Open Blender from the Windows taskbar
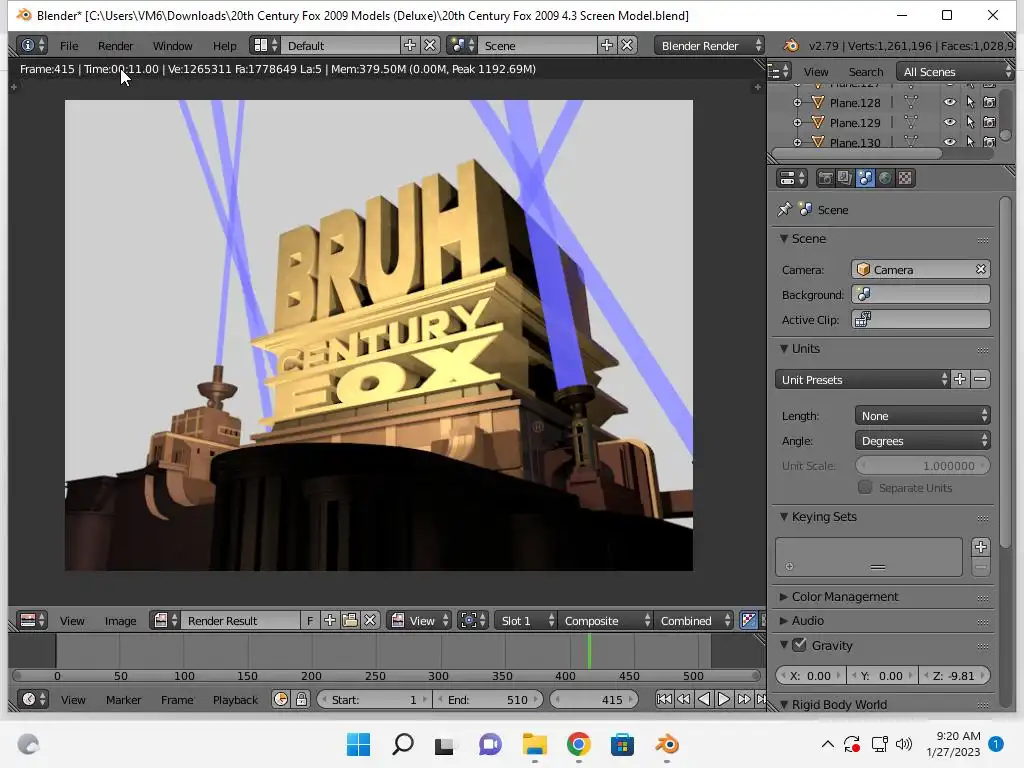The image size is (1024, 768). pyautogui.click(x=667, y=744)
